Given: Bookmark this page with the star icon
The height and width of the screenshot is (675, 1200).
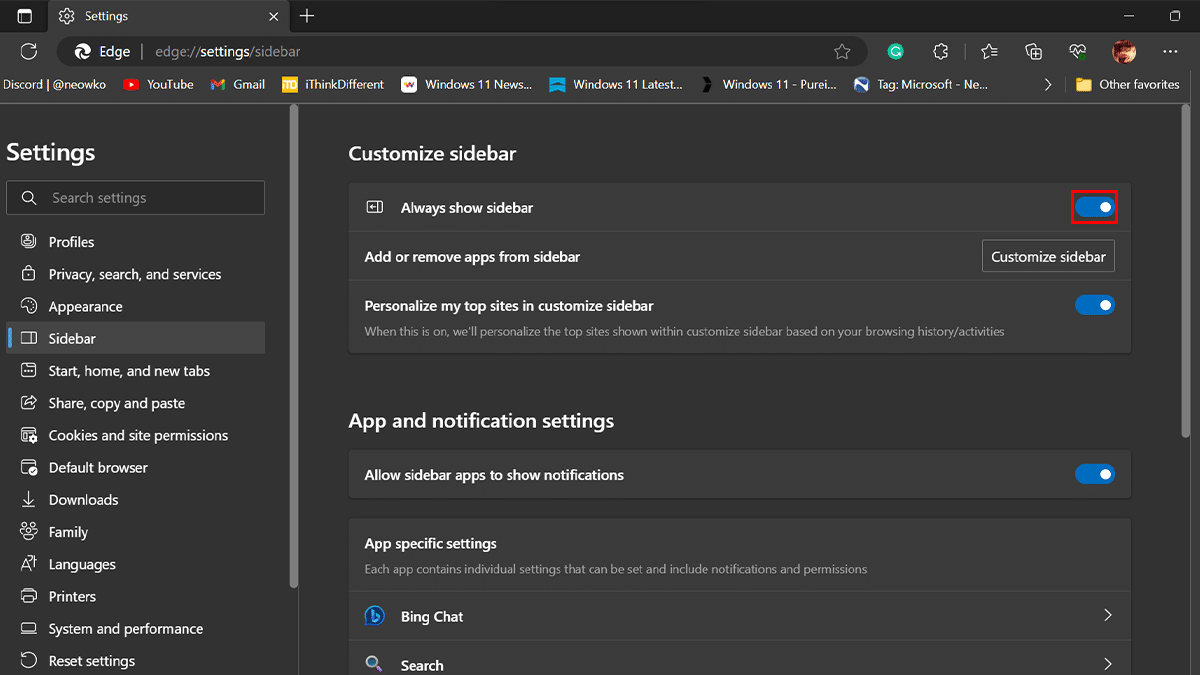Looking at the screenshot, I should (x=842, y=51).
